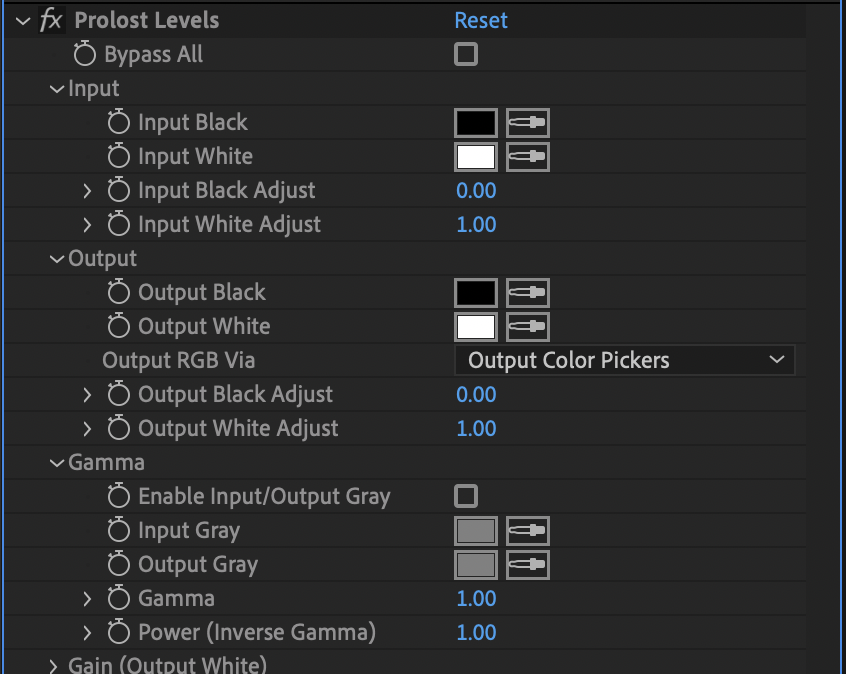Click the Enable Input/Output Gray stopwatch

tap(119, 496)
